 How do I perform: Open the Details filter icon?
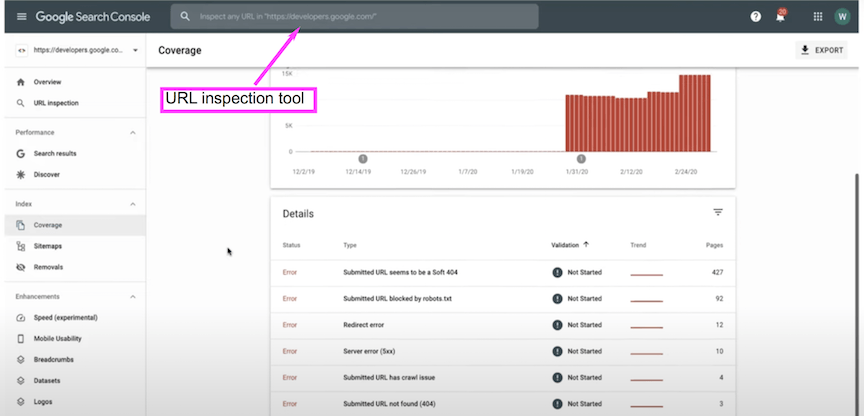click(x=717, y=212)
